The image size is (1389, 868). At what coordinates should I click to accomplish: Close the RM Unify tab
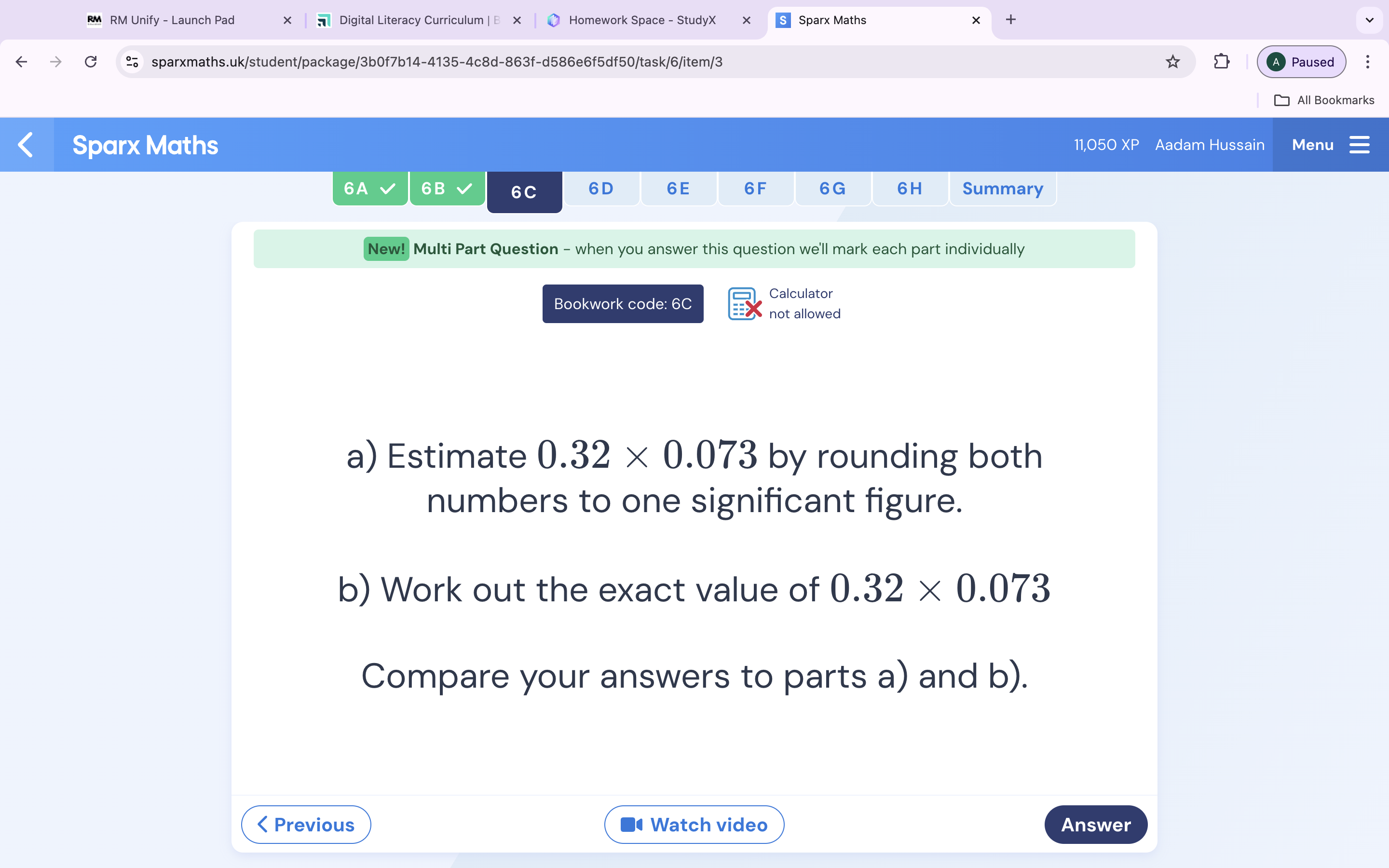[x=287, y=20]
